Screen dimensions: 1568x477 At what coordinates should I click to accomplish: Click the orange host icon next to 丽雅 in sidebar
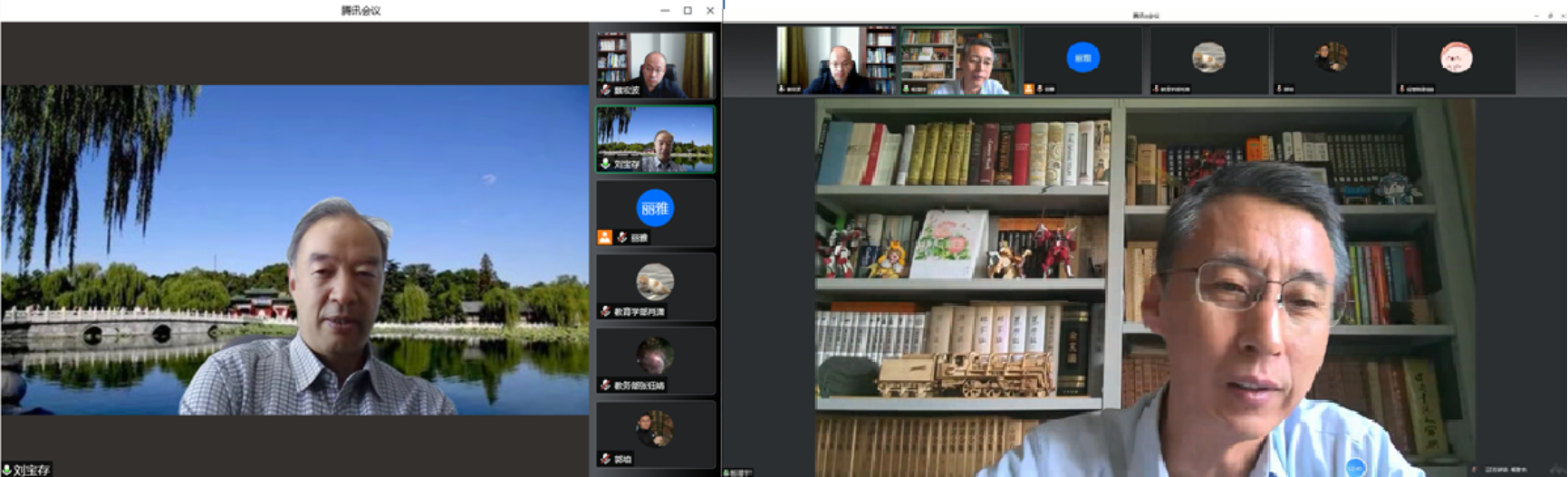click(x=604, y=237)
